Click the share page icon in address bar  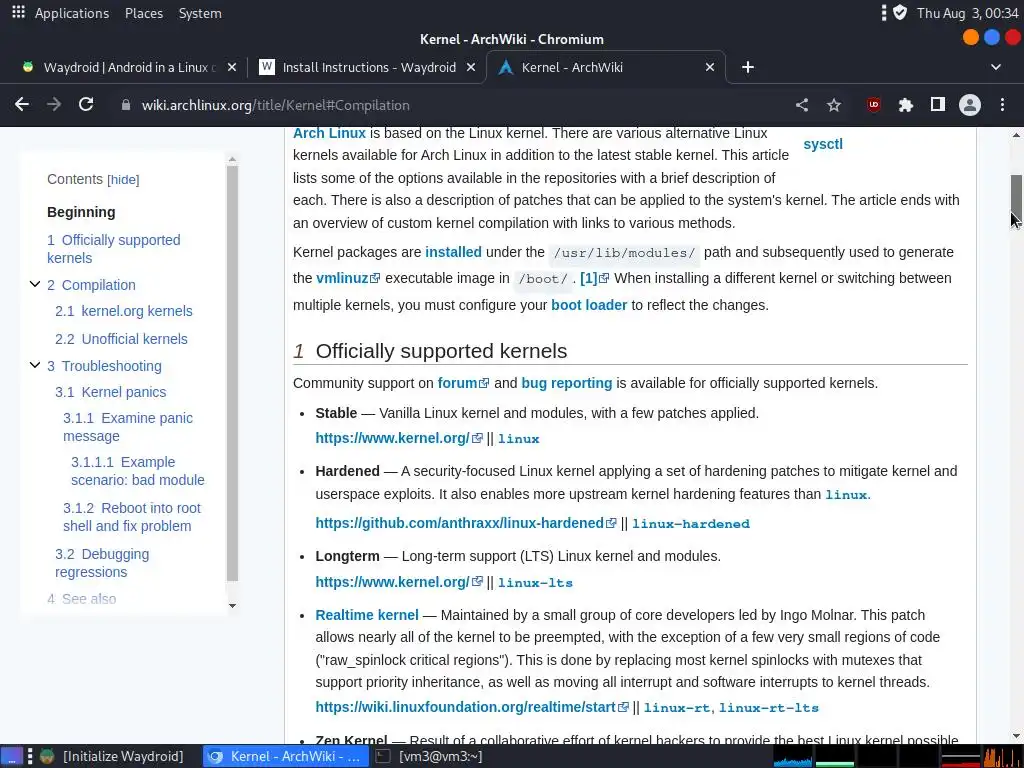pyautogui.click(x=802, y=105)
